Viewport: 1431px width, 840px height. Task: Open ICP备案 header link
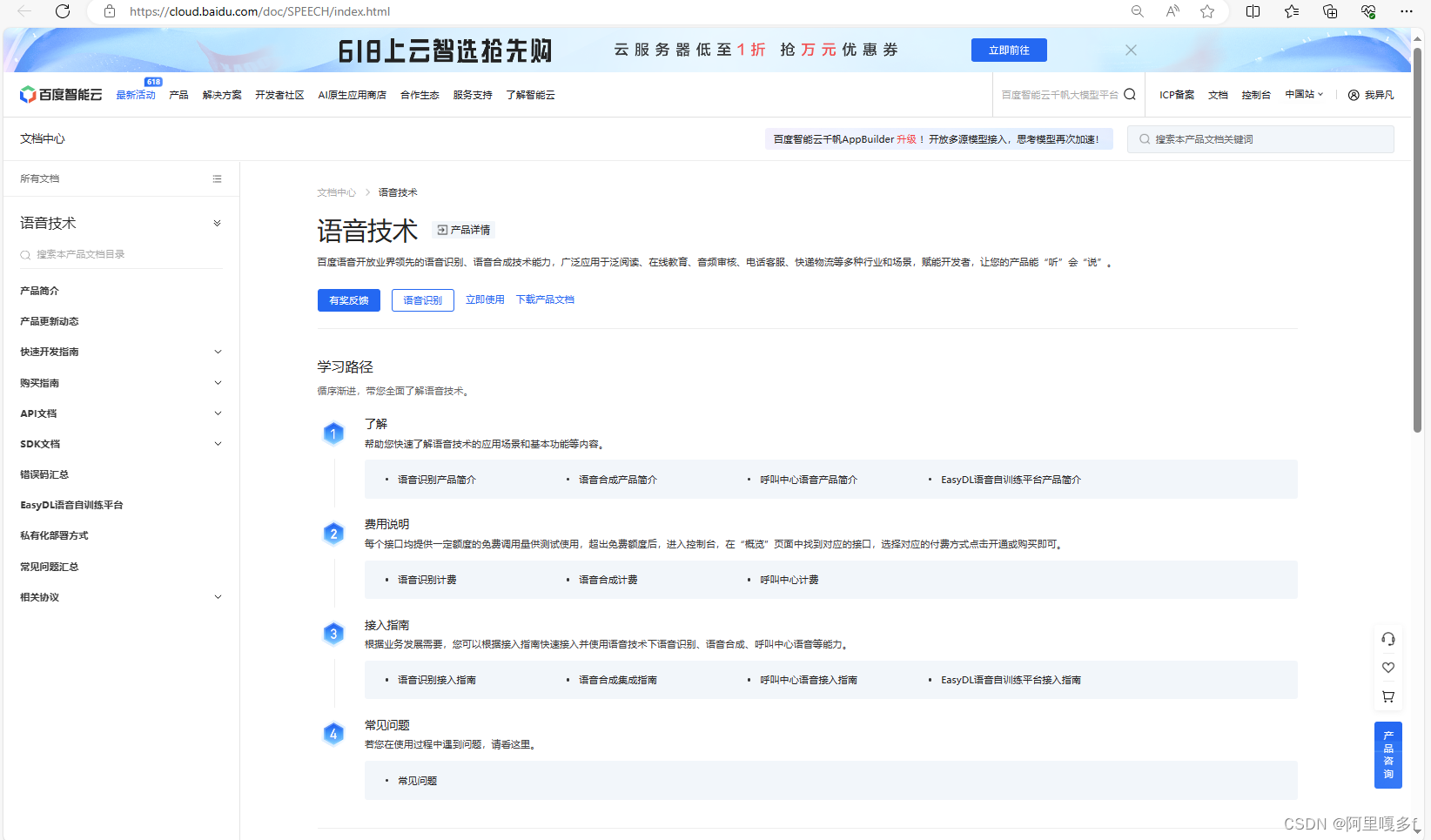tap(1177, 95)
